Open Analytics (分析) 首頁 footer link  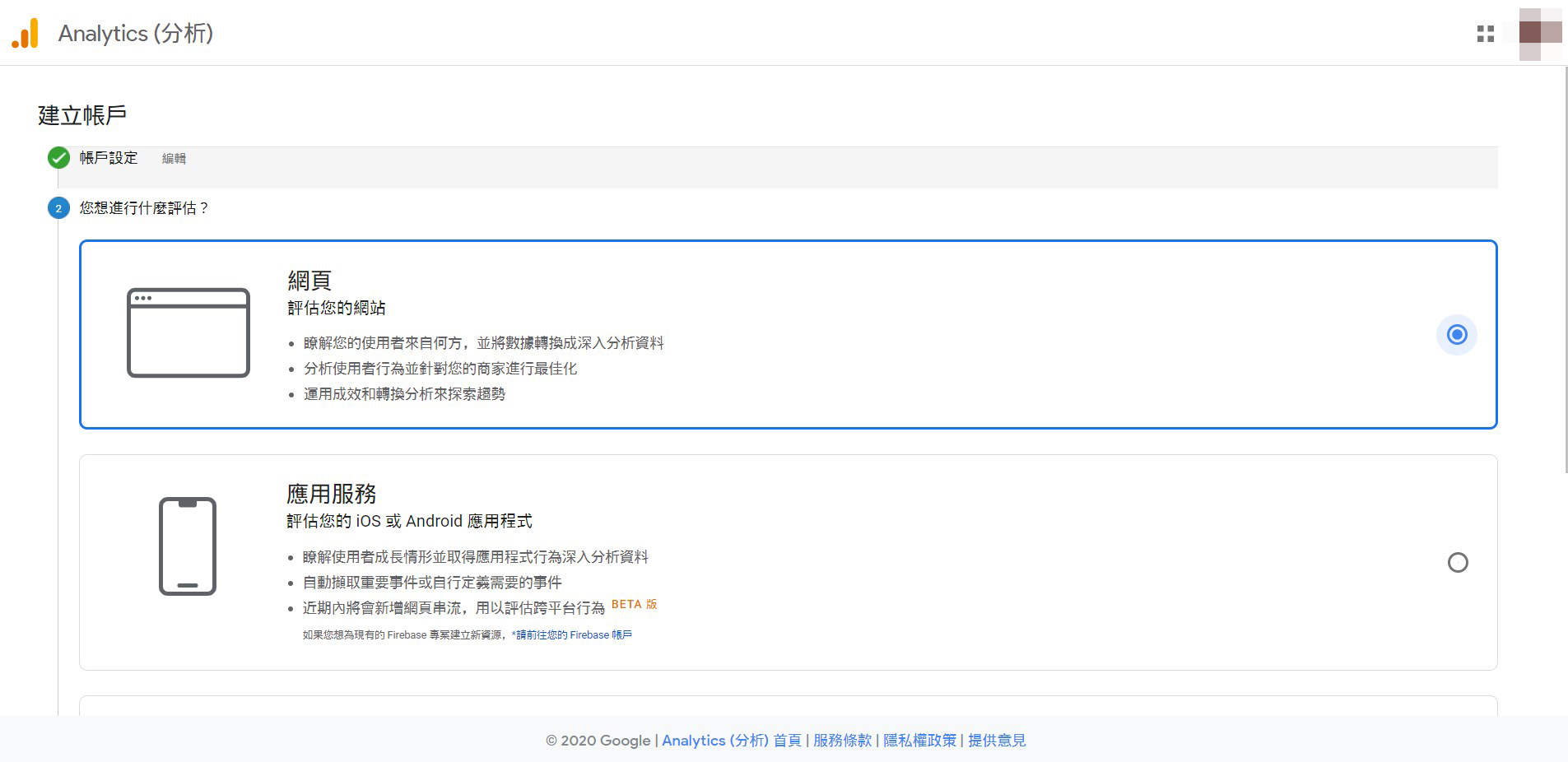[731, 741]
